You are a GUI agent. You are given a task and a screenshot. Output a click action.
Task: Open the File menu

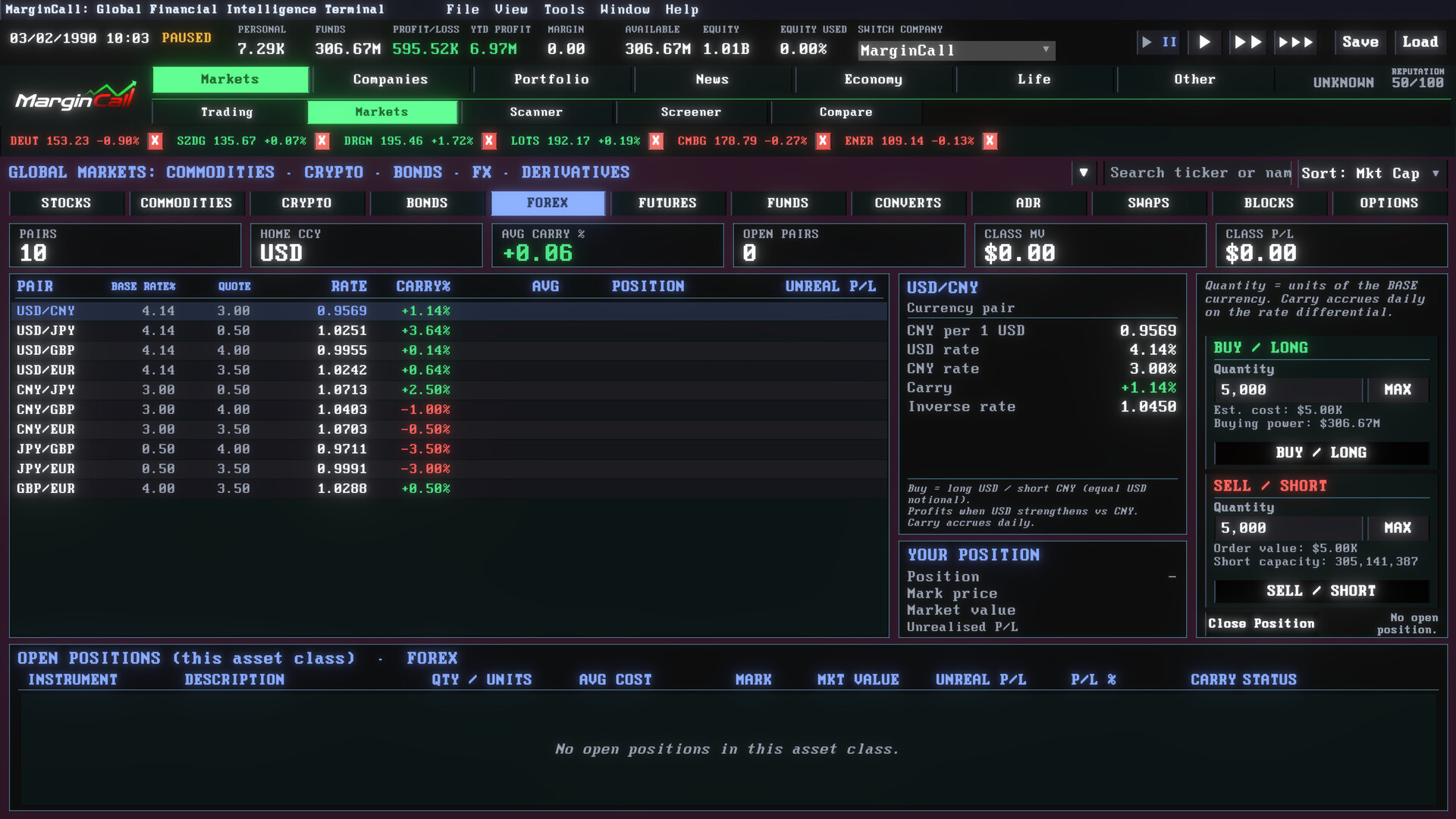point(463,9)
